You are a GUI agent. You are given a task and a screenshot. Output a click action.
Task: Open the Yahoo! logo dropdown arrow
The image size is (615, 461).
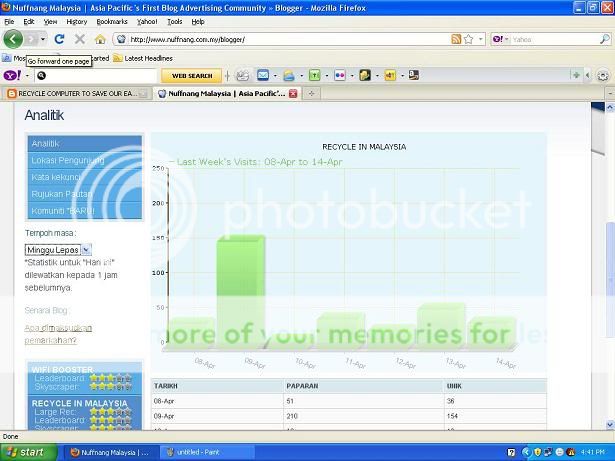pyautogui.click(x=27, y=75)
